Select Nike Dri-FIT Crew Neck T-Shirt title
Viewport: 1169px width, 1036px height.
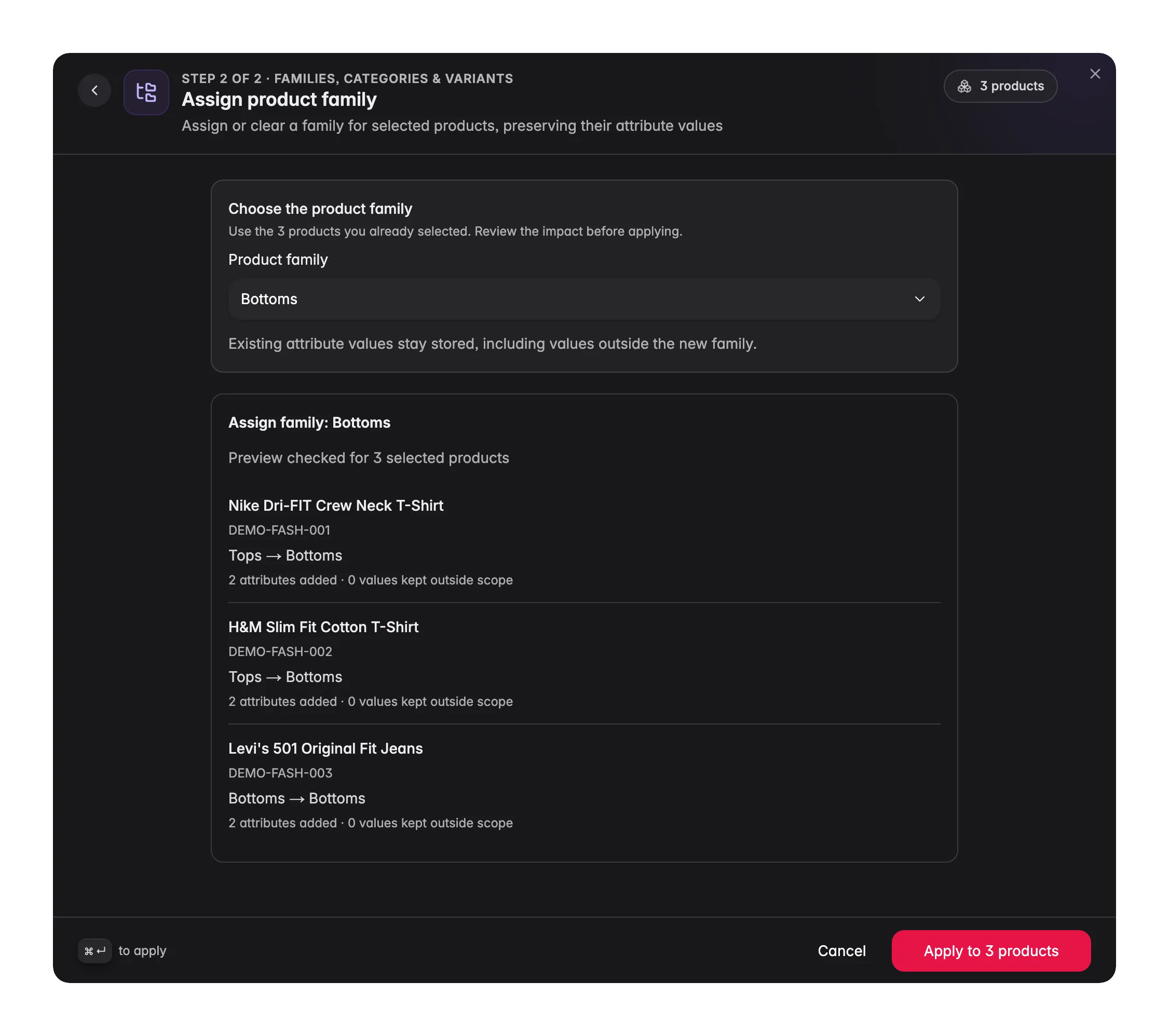(x=336, y=506)
